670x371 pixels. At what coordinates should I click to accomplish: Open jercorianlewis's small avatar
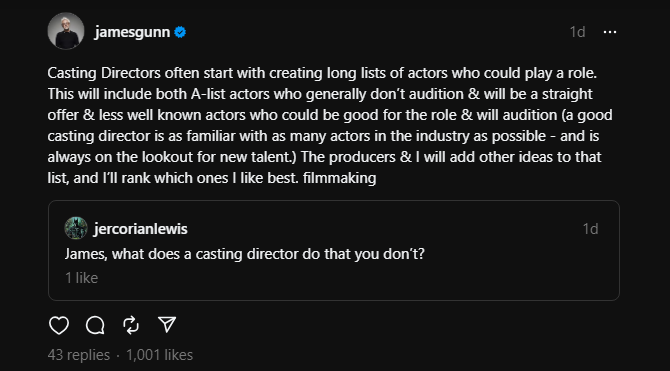tap(76, 228)
